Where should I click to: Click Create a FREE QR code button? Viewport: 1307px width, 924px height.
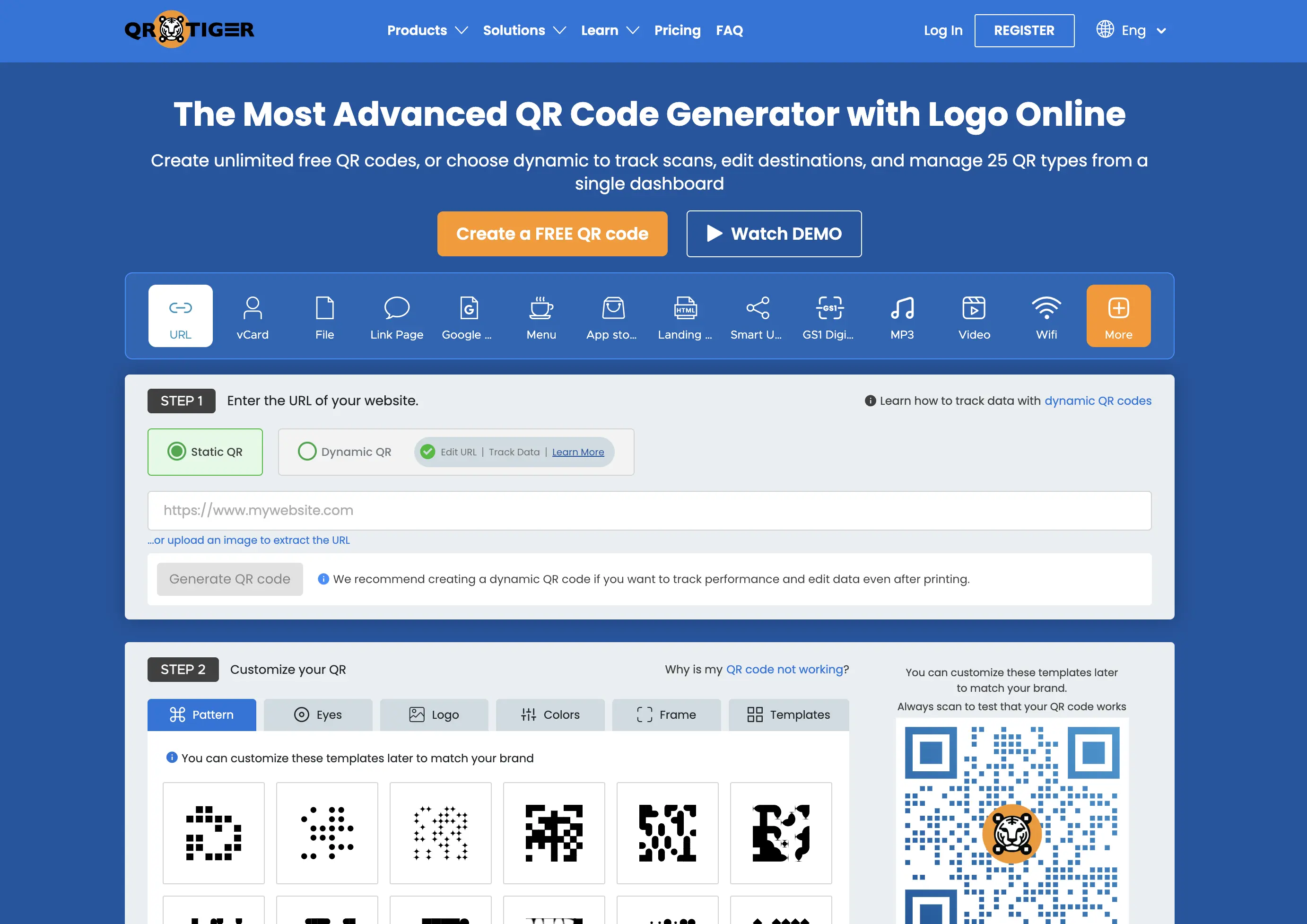pyautogui.click(x=552, y=234)
